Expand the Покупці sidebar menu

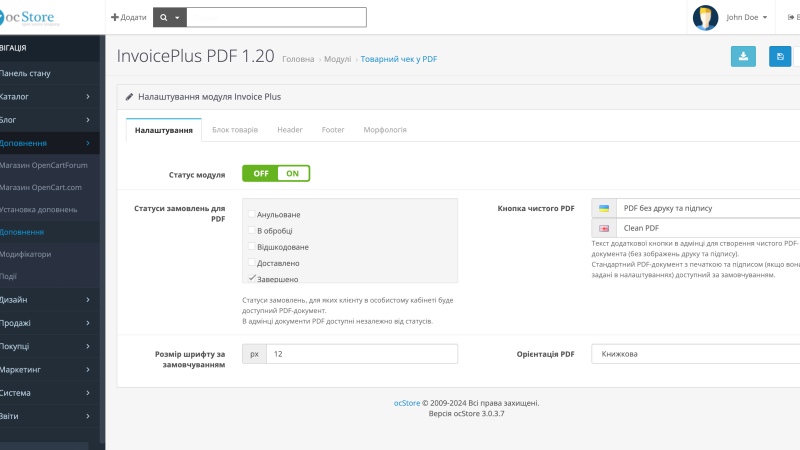49,346
